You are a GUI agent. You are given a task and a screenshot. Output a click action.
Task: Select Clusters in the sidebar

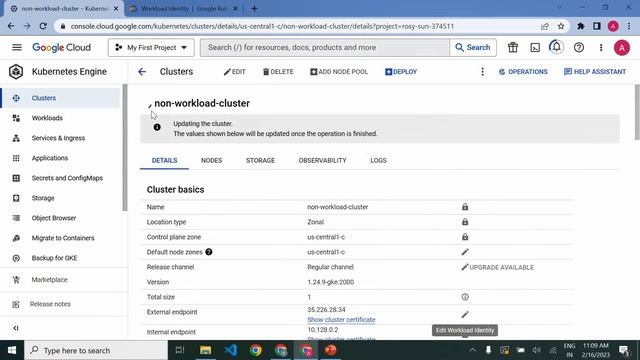point(61,98)
